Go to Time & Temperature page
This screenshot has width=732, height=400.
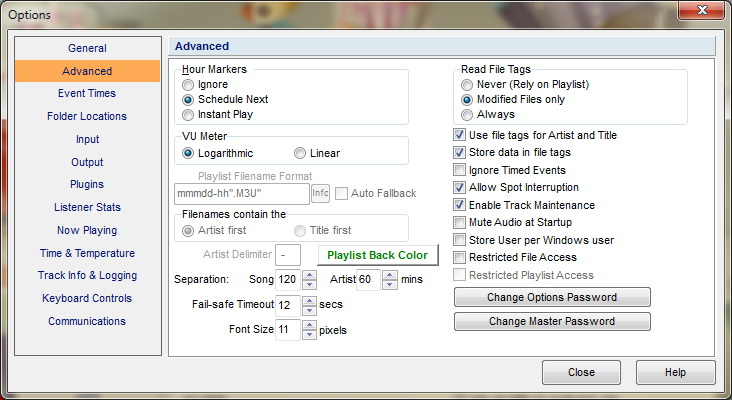click(x=87, y=253)
